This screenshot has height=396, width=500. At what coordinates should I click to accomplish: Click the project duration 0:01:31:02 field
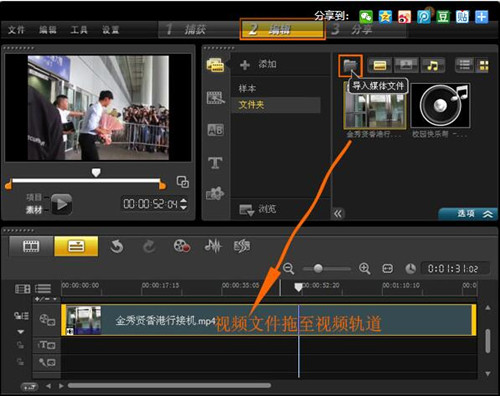tap(455, 269)
